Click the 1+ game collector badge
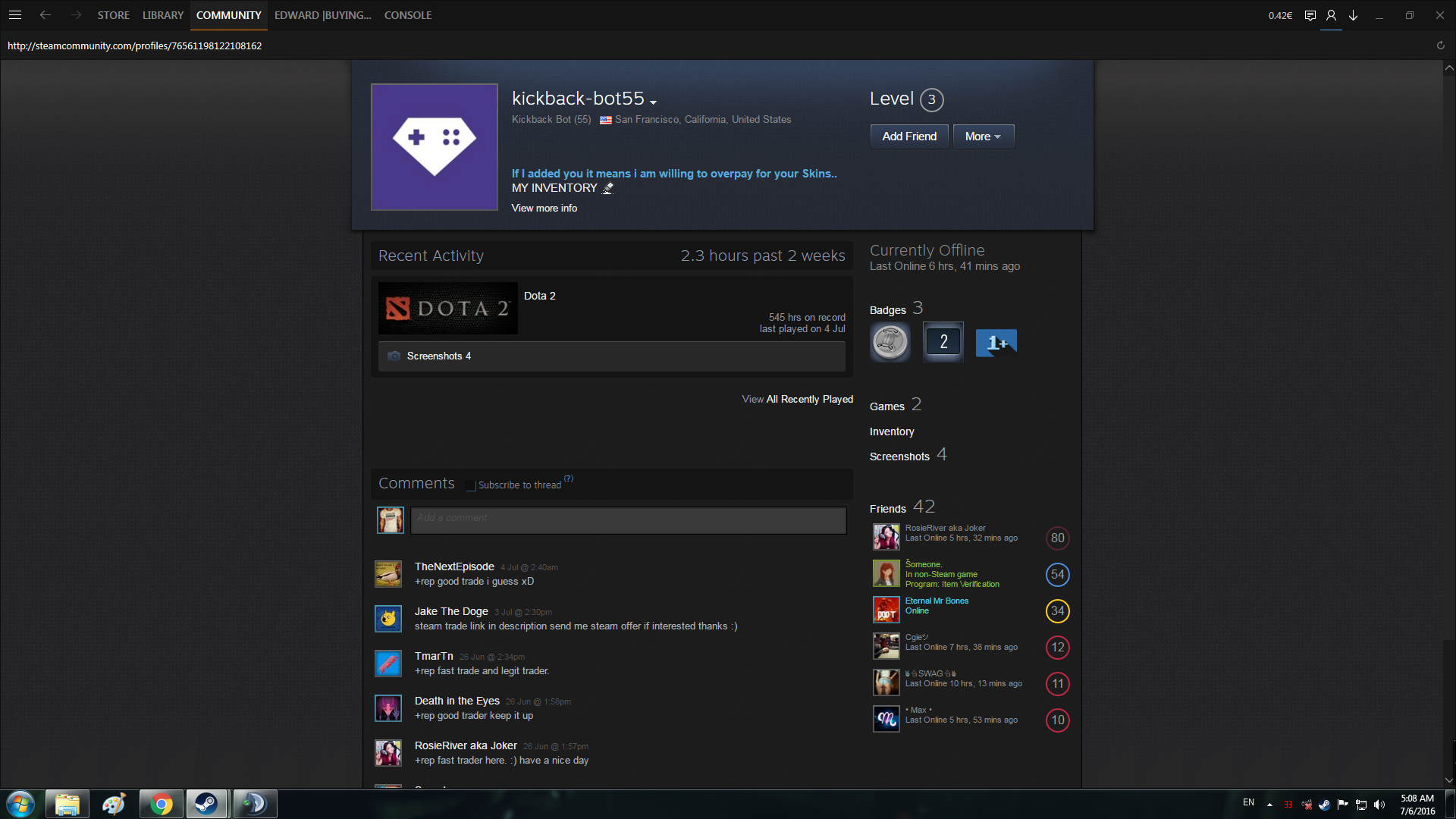Image resolution: width=1456 pixels, height=819 pixels. click(996, 343)
